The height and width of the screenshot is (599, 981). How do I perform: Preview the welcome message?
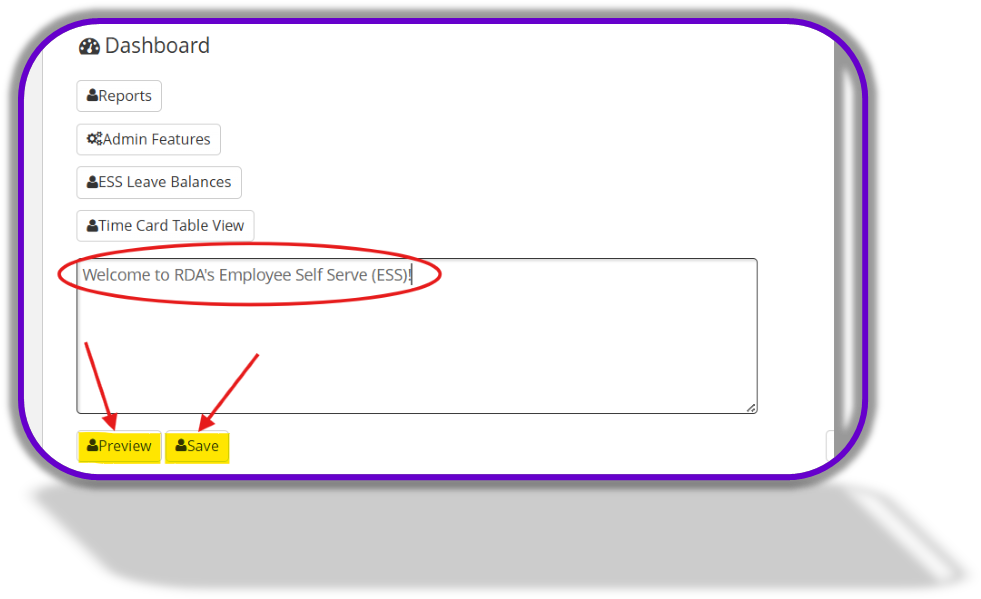pos(119,446)
